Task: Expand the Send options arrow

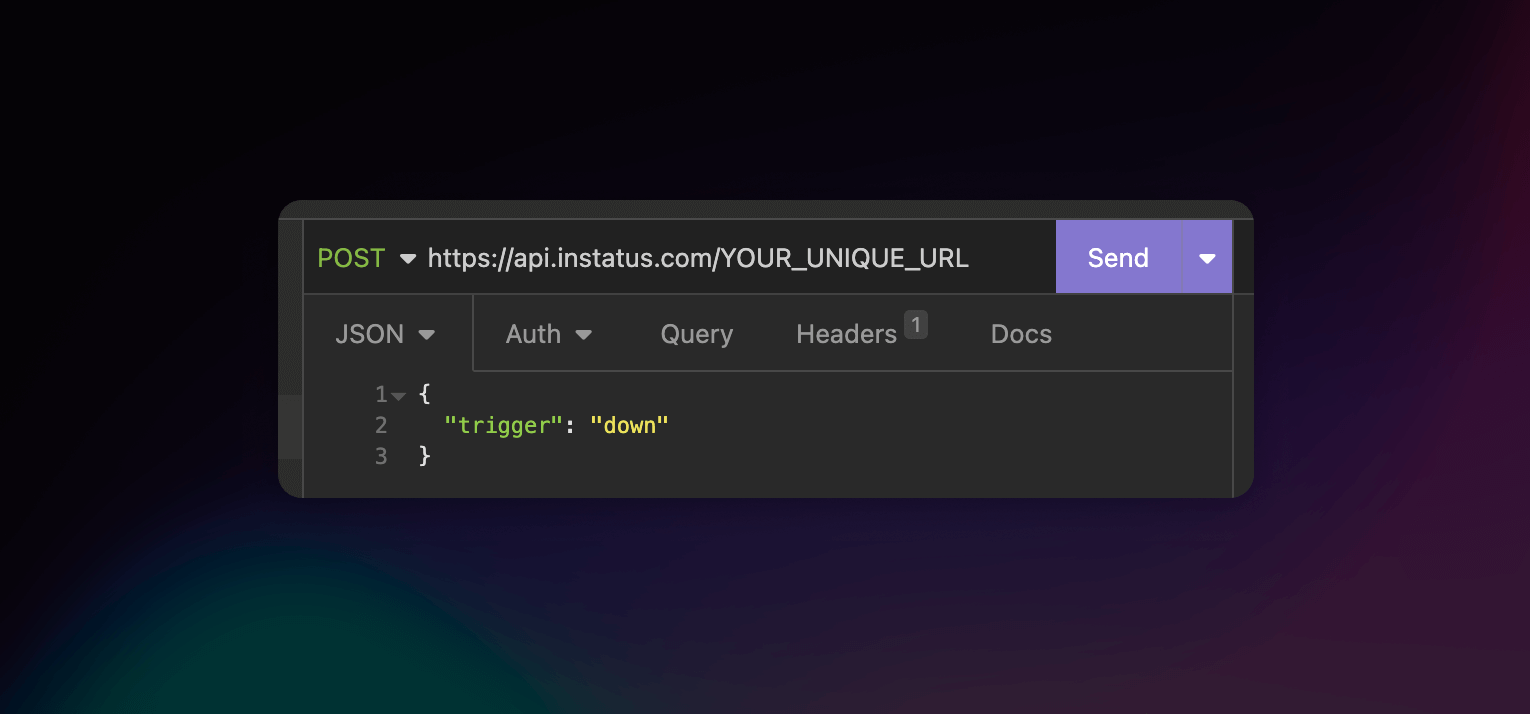Action: tap(1207, 258)
